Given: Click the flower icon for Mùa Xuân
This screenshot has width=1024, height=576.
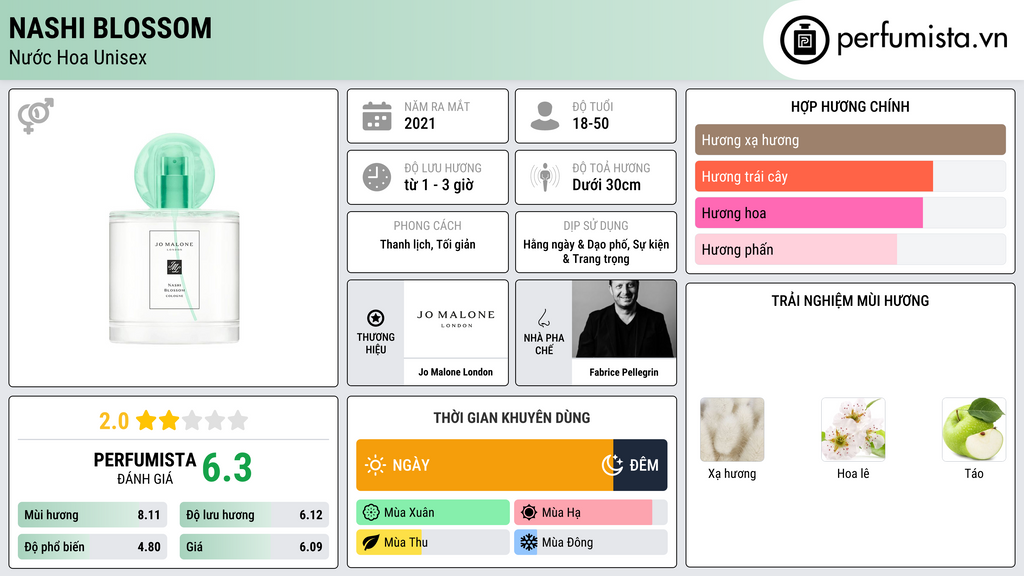Looking at the screenshot, I should click(x=371, y=512).
